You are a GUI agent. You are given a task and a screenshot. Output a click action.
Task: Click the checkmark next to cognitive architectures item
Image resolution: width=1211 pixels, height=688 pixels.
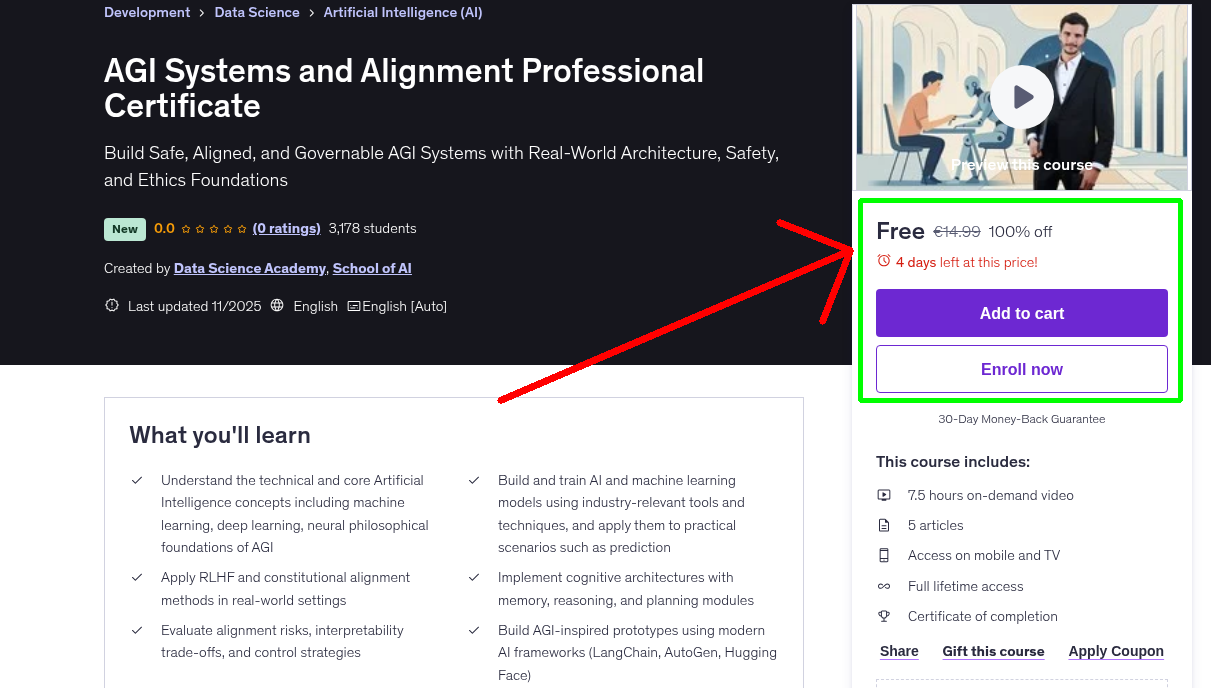(473, 578)
